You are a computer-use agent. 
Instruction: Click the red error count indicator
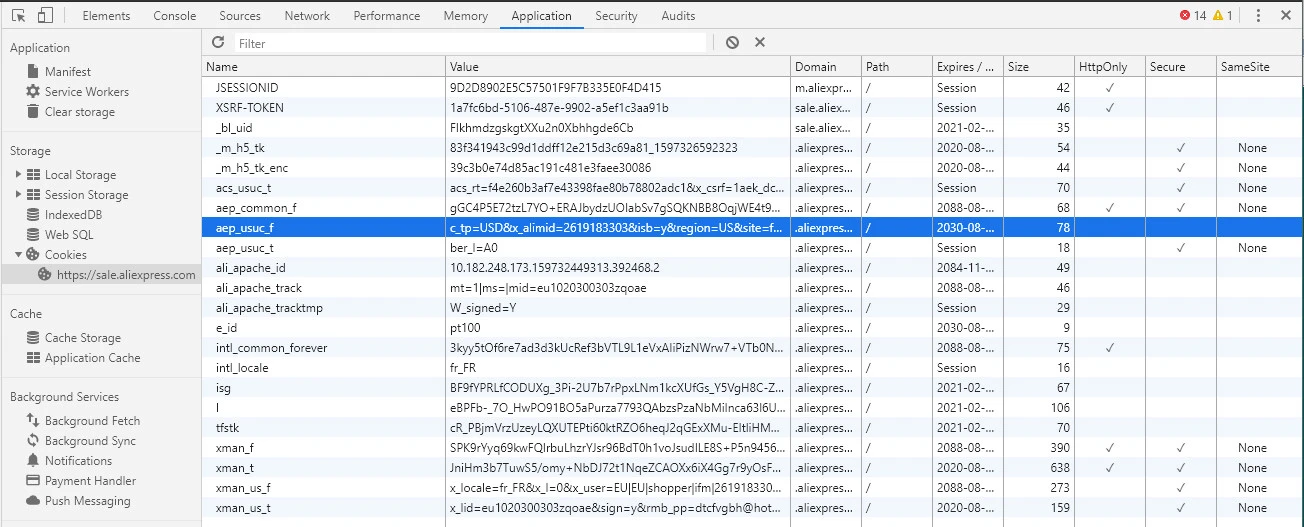[x=1193, y=16]
